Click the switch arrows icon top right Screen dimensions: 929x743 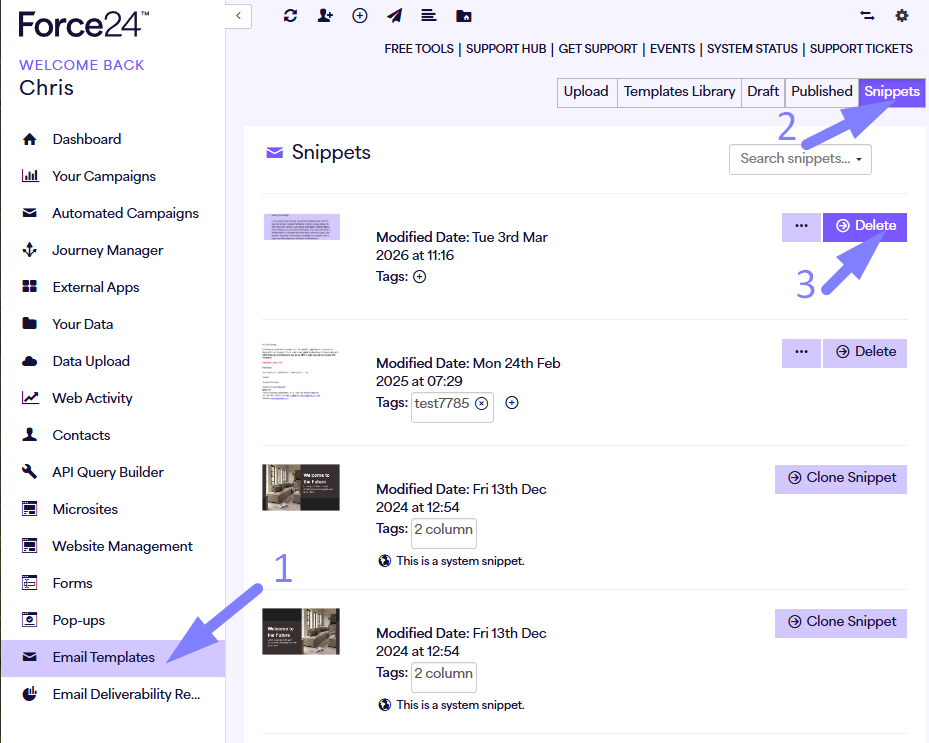[867, 16]
